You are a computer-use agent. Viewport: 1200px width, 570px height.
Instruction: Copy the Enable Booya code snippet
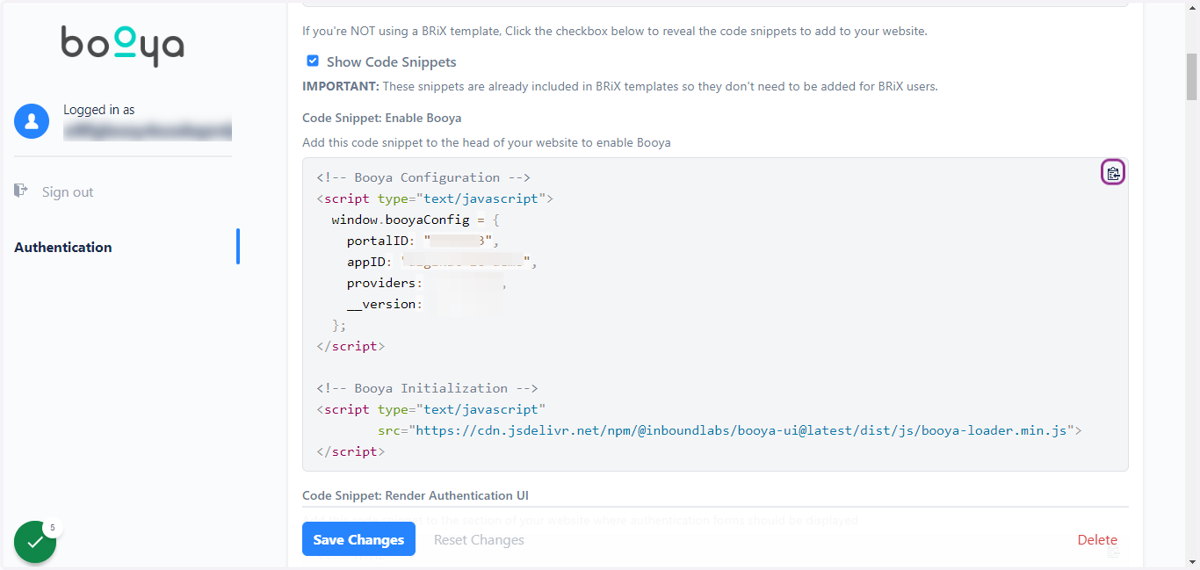pyautogui.click(x=1113, y=173)
